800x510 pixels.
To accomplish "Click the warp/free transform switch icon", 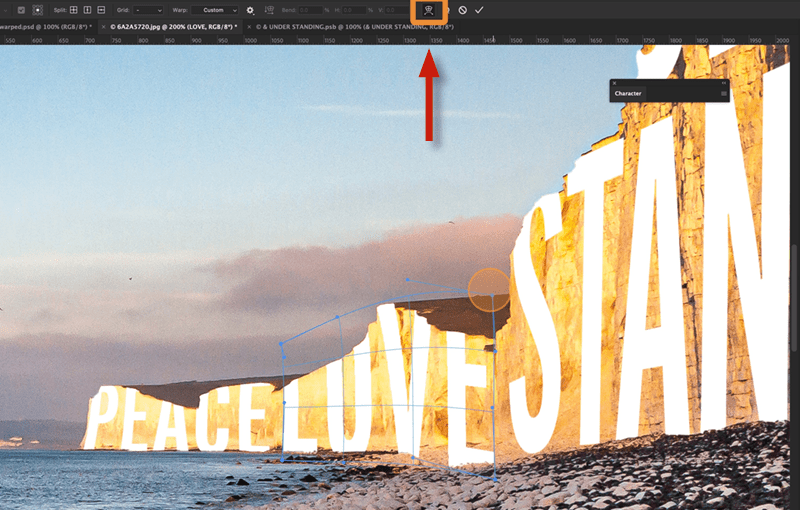I will (429, 9).
